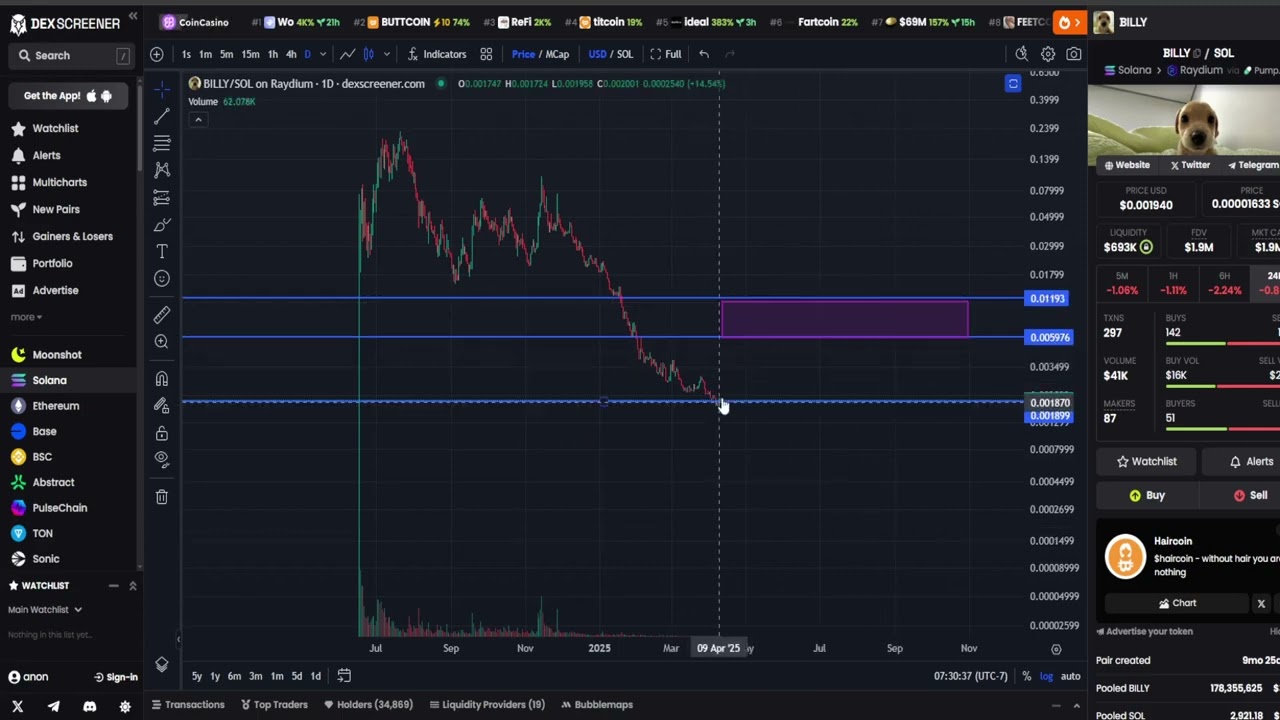1280x720 pixels.
Task: Expand the chart style dropdown arrow
Action: tap(386, 54)
